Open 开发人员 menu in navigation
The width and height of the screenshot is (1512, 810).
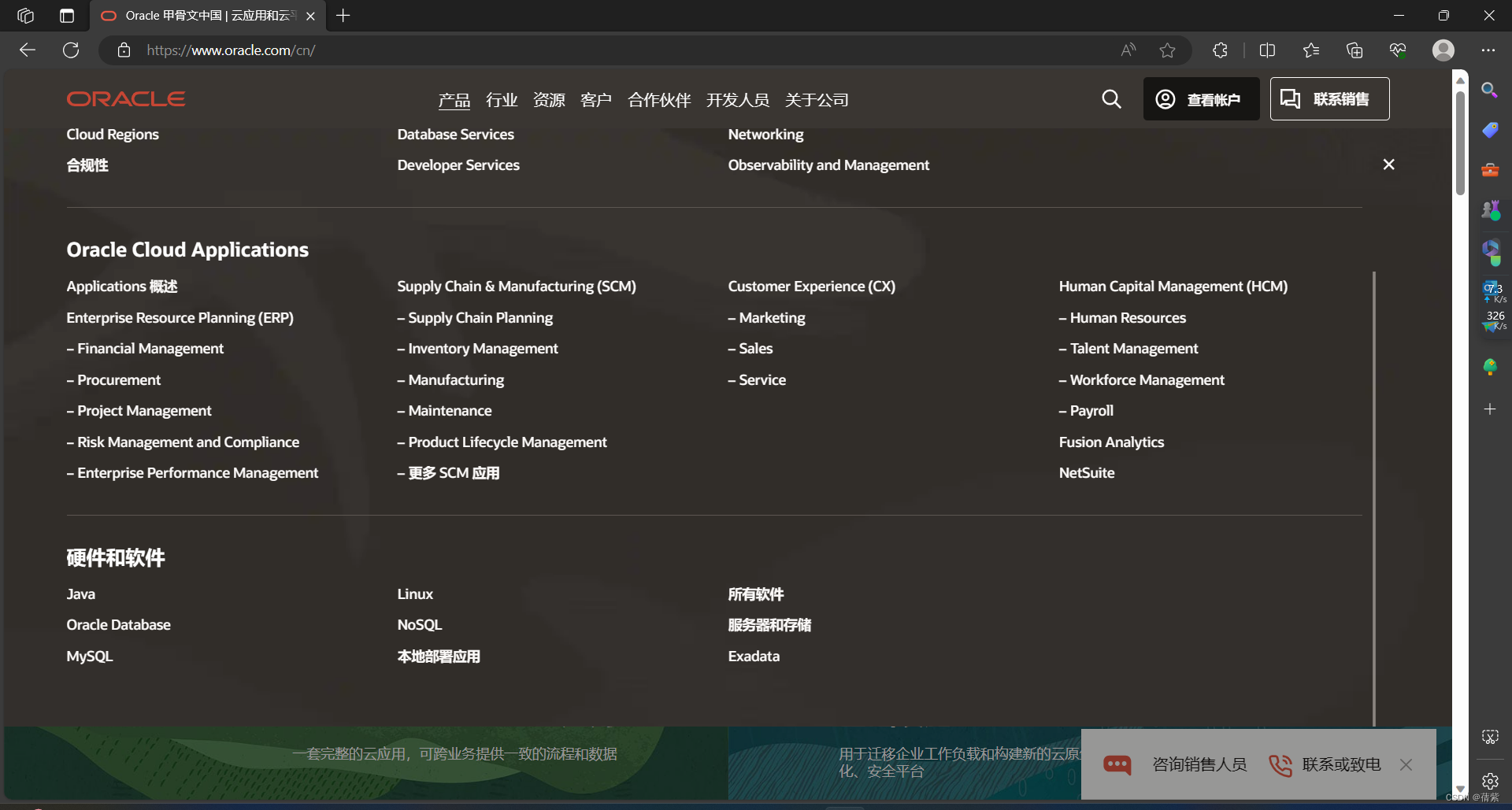click(x=738, y=100)
